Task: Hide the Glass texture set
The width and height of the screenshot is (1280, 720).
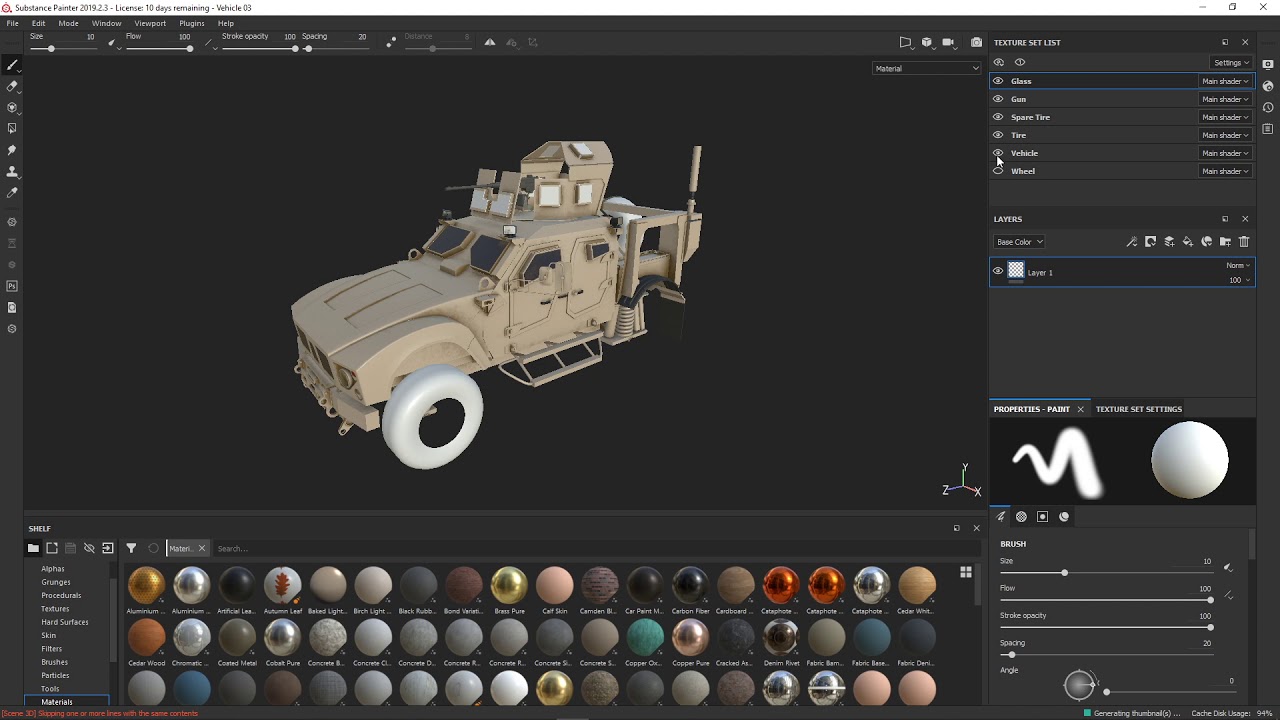Action: point(998,81)
